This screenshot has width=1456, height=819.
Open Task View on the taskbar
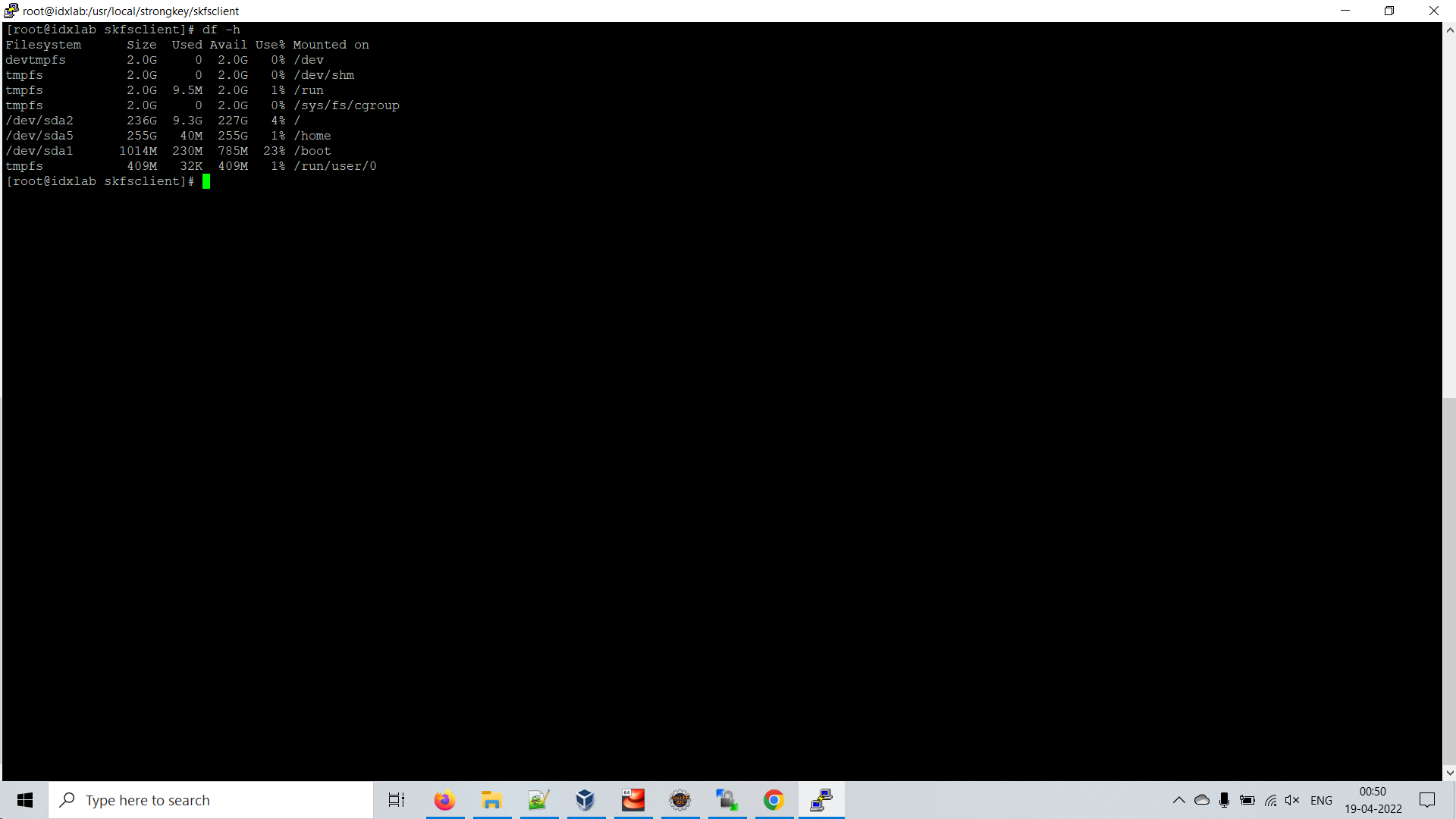[x=395, y=800]
